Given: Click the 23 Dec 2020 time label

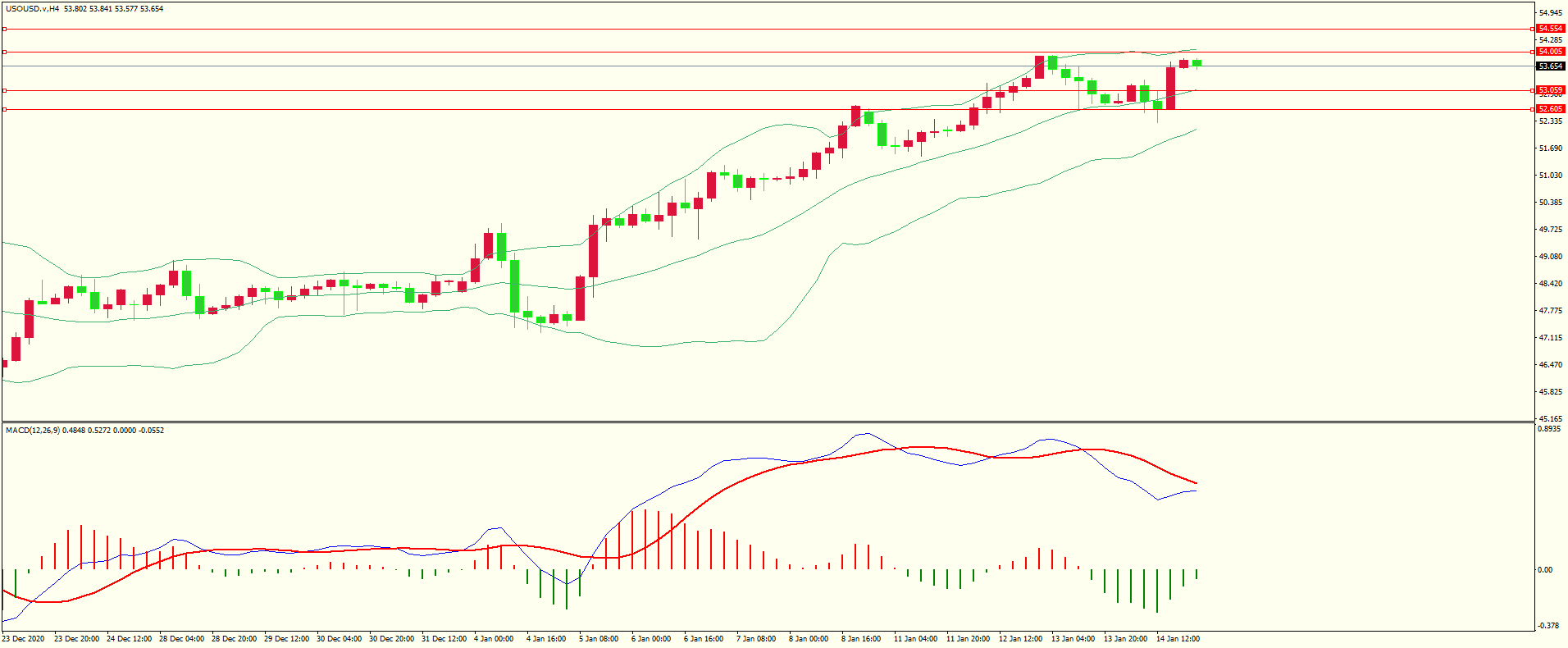Looking at the screenshot, I should pos(23,639).
